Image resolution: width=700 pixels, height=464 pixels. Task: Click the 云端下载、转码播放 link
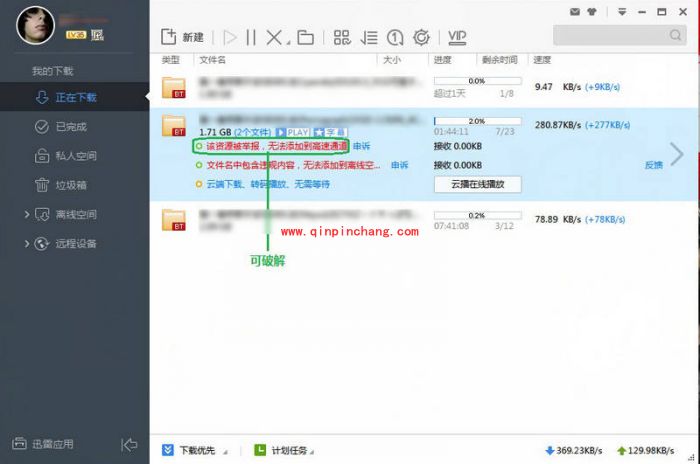(x=268, y=184)
